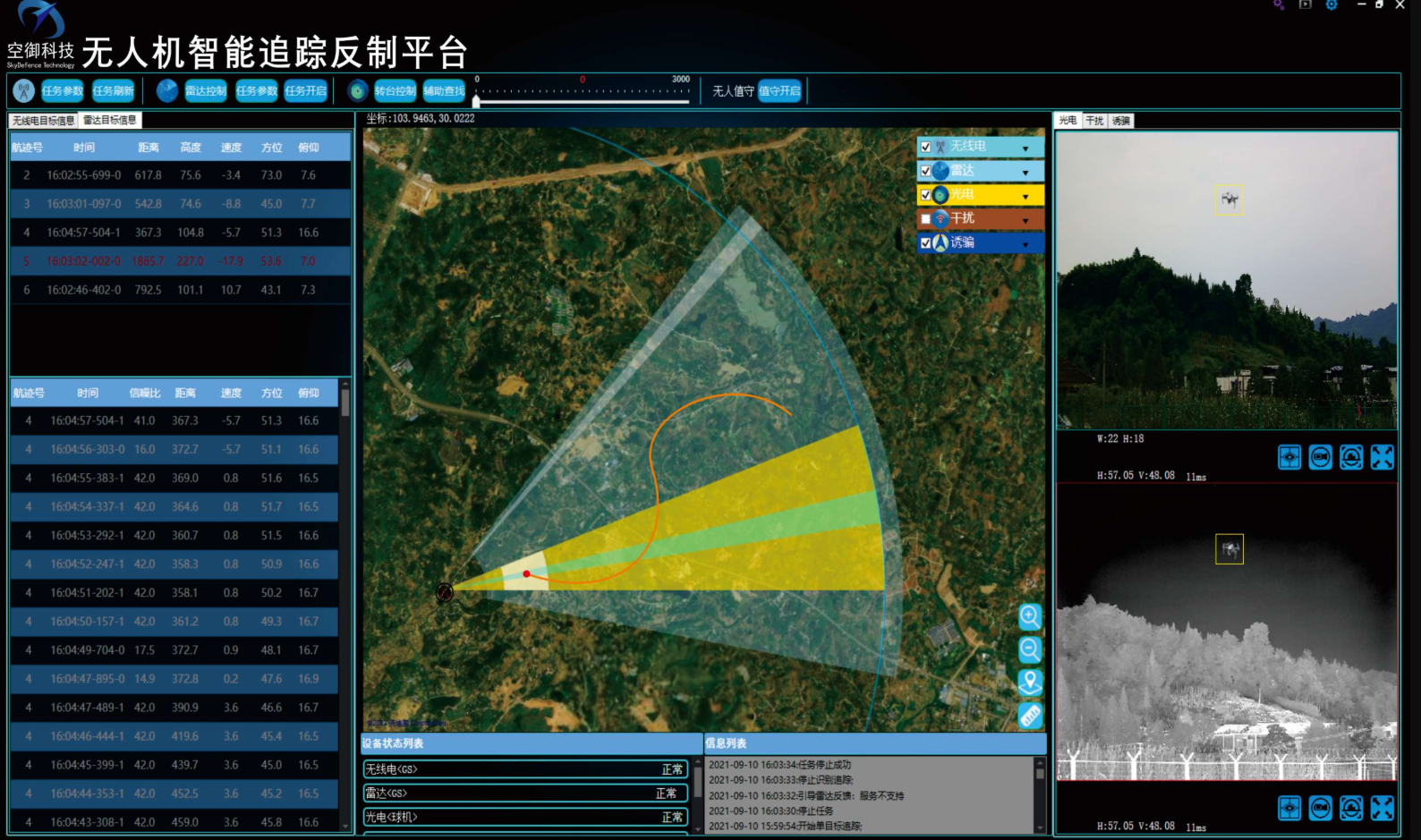
Task: Enable the 干扰 layer checkbox
Action: coord(926,219)
